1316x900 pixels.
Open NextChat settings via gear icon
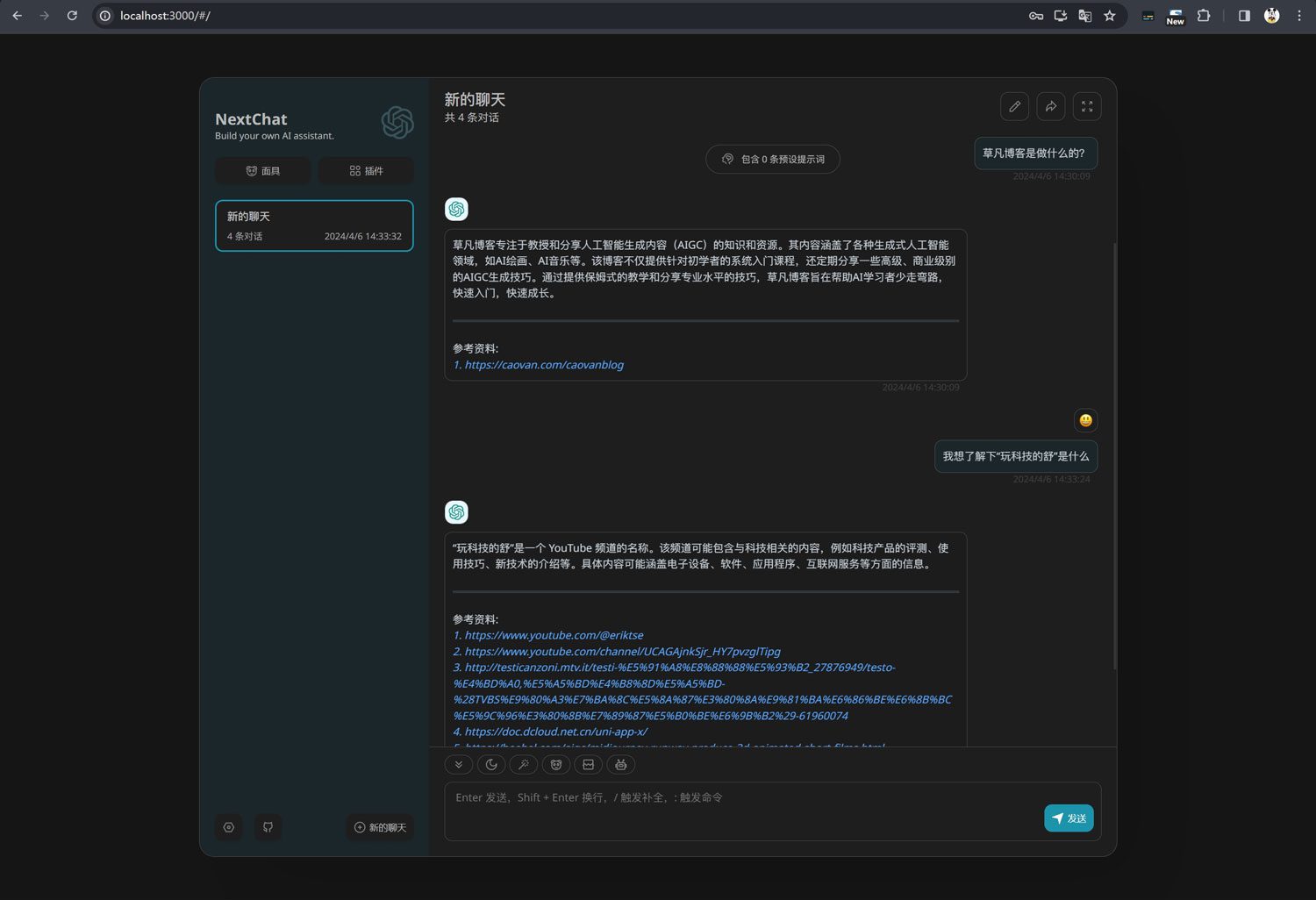(228, 826)
